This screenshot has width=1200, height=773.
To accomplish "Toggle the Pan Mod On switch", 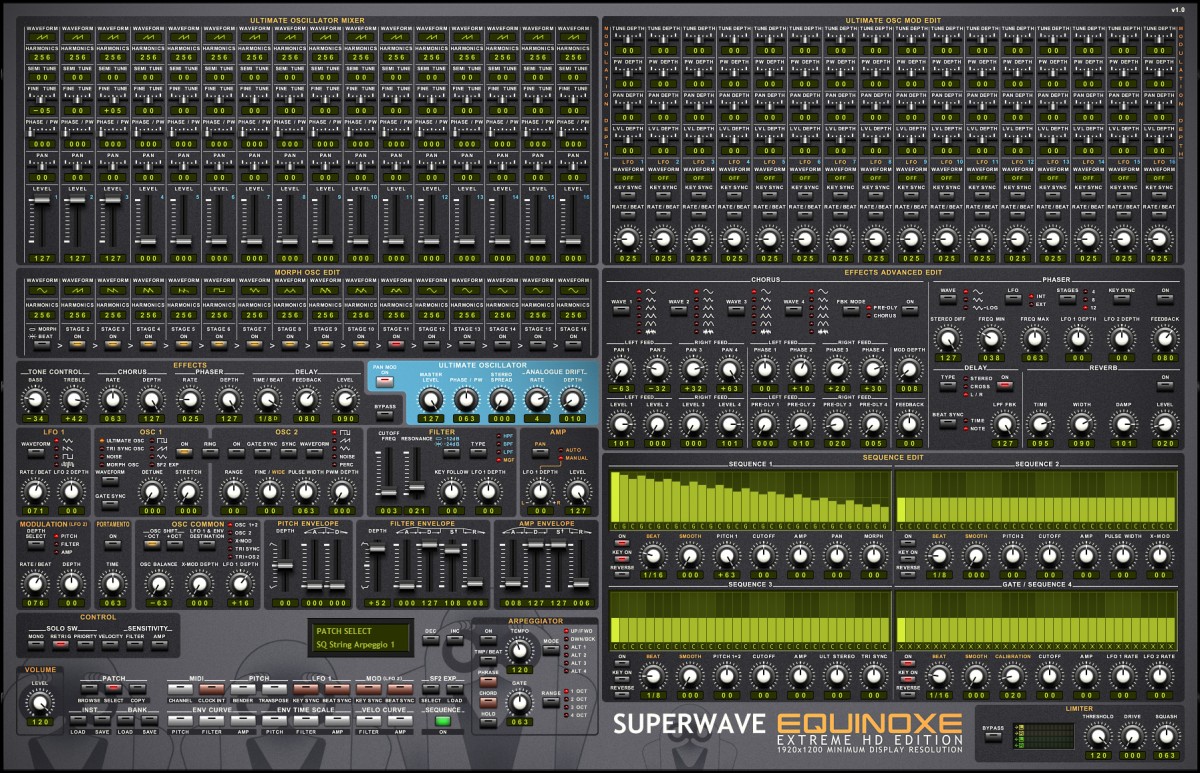I will click(382, 380).
